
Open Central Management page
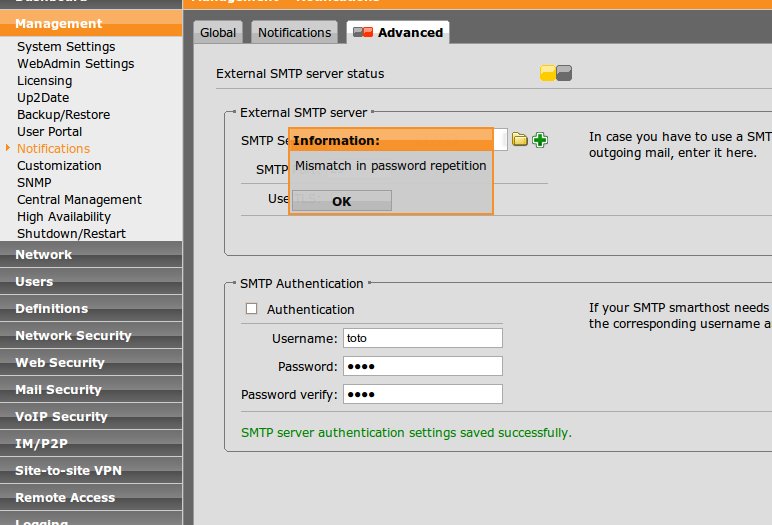pyautogui.click(x=79, y=199)
